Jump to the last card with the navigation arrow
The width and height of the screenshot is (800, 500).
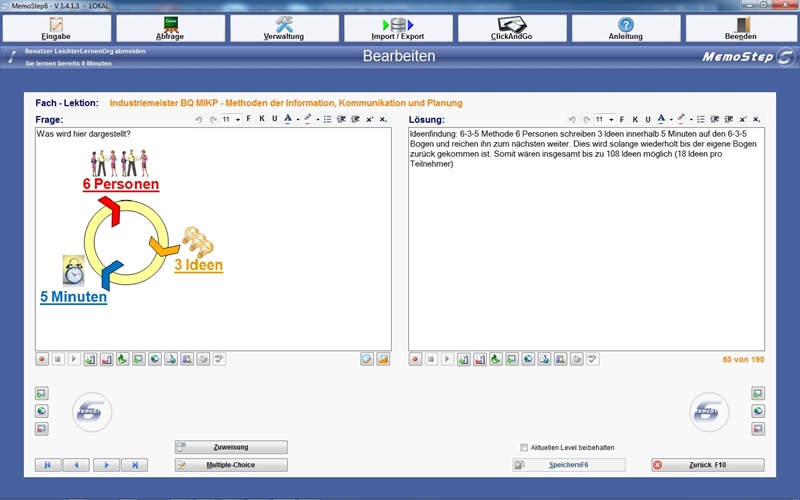click(134, 465)
